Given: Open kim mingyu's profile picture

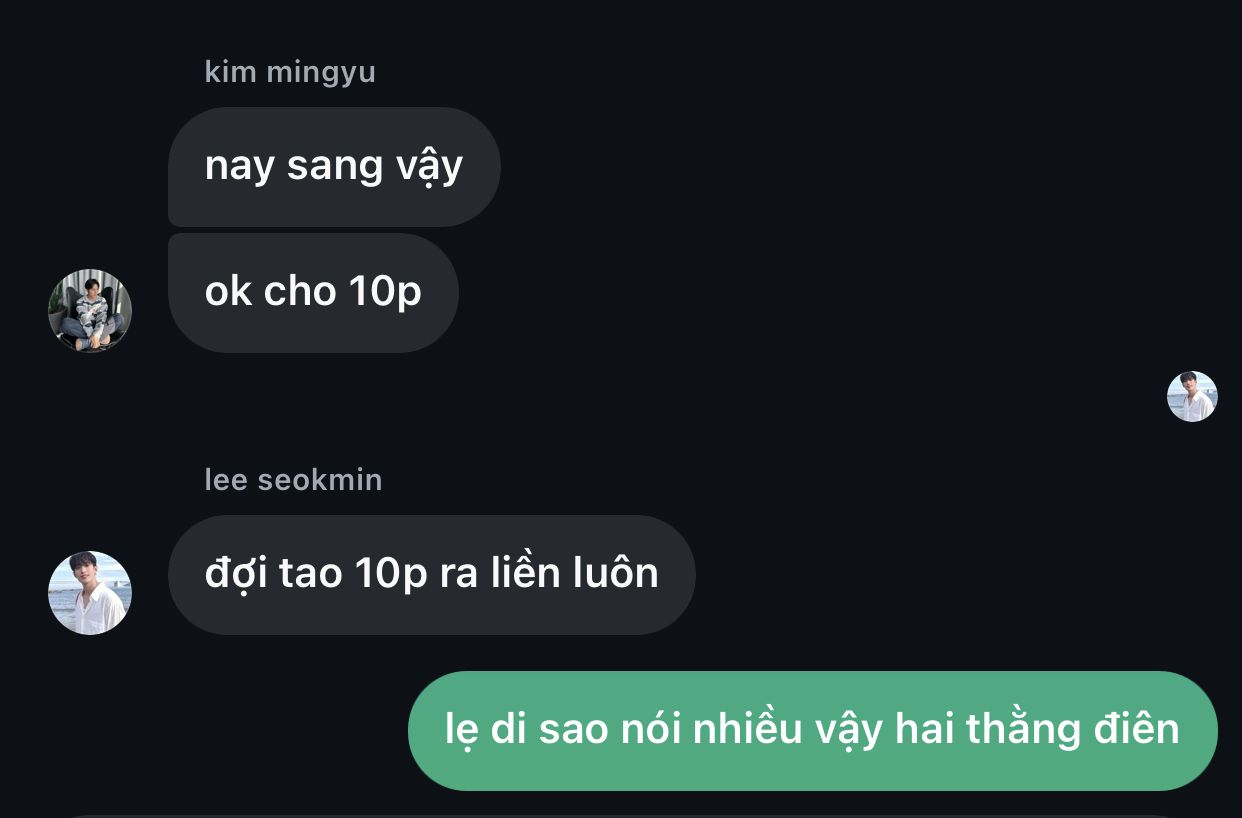Looking at the screenshot, I should click(x=90, y=310).
